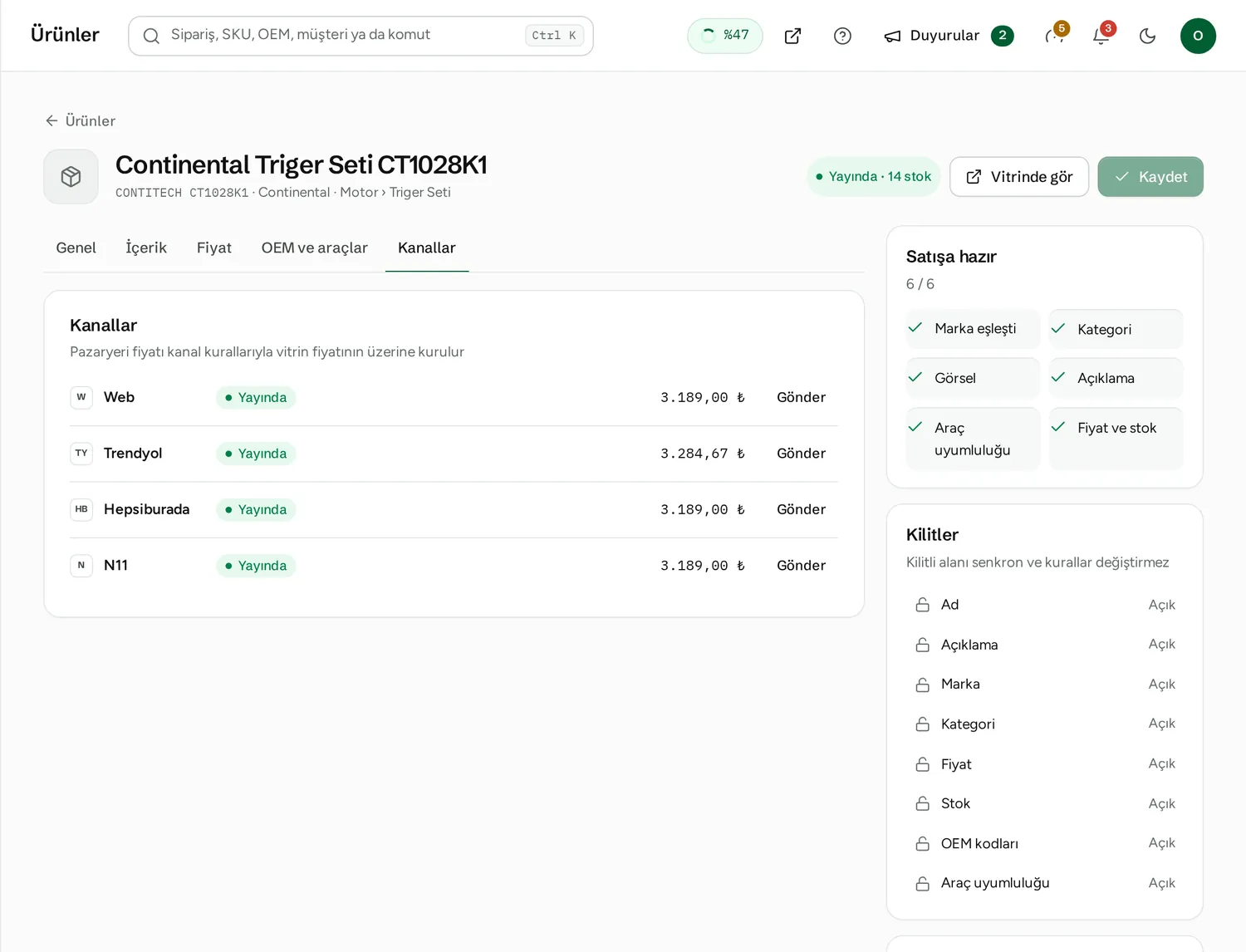This screenshot has height=952, width=1246.
Task: Open the external link icon in top bar
Action: click(792, 36)
